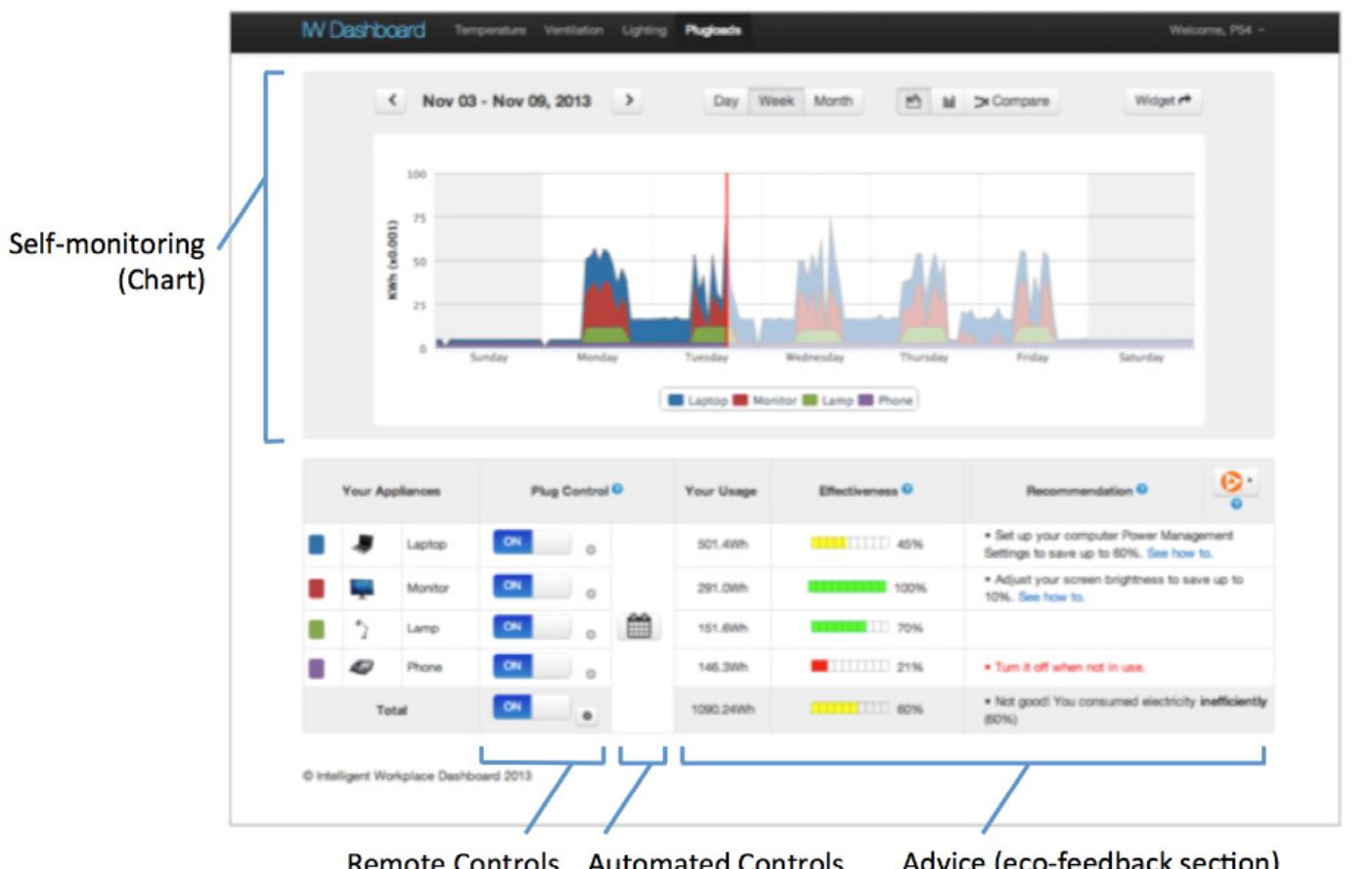Click the info icon beside Effectiveness

(x=907, y=489)
